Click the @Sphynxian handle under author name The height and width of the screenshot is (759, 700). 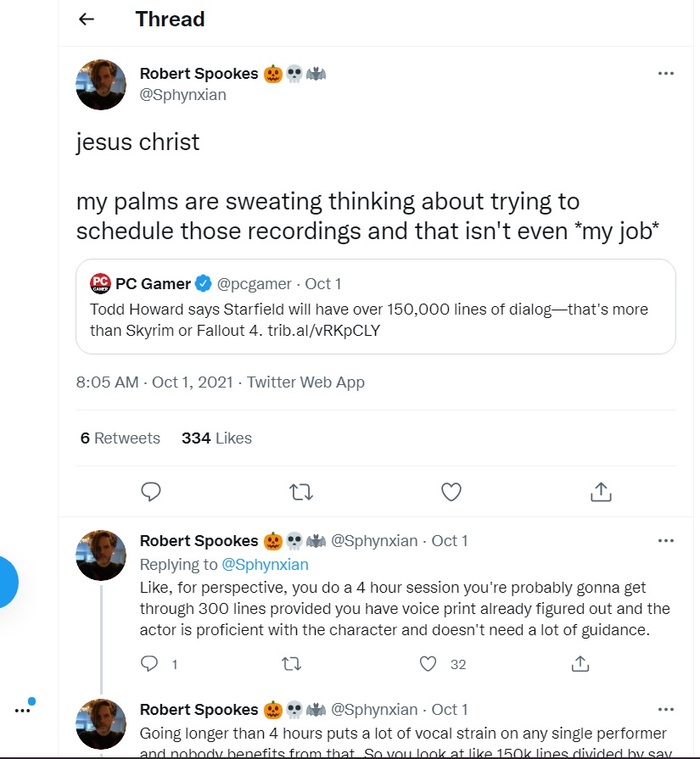click(x=183, y=95)
